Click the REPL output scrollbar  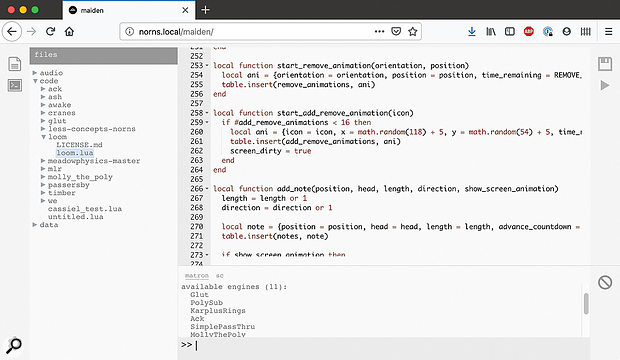[586, 304]
